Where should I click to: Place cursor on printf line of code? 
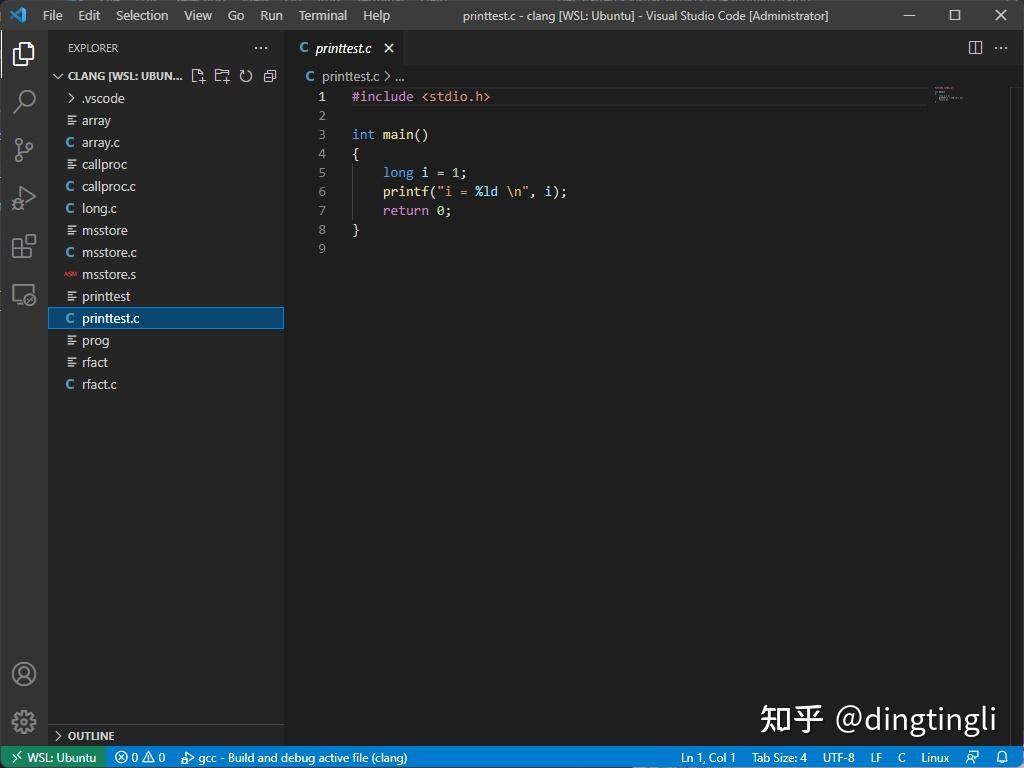click(475, 192)
